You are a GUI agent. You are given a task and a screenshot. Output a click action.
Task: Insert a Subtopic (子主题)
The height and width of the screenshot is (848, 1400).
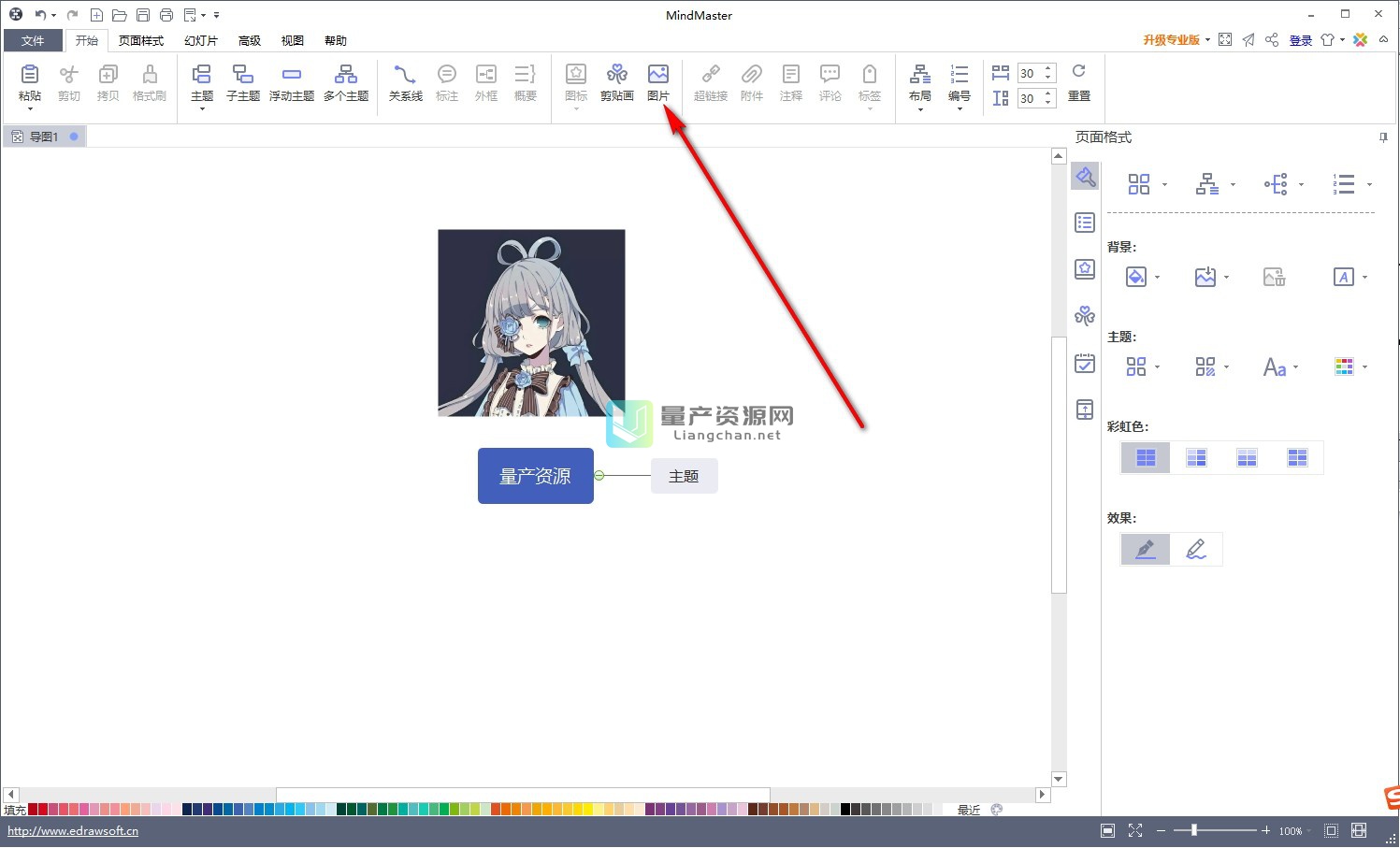(243, 82)
